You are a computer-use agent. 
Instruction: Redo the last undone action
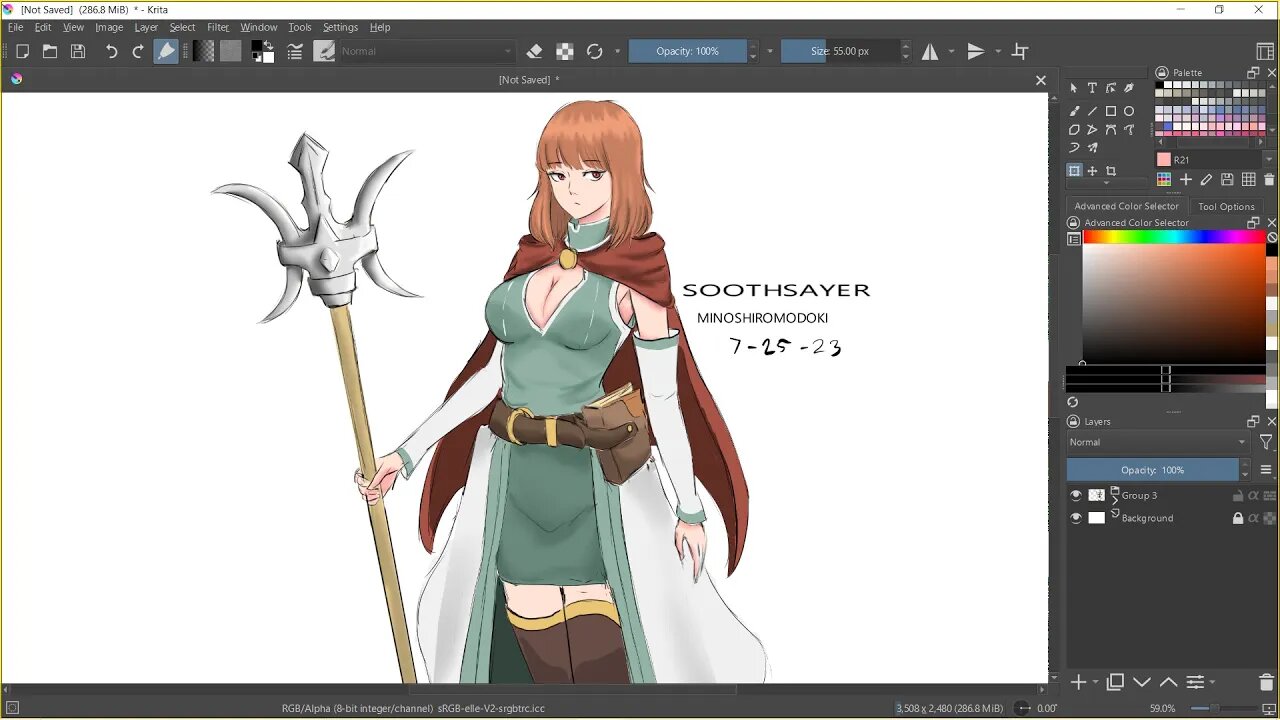(x=138, y=51)
